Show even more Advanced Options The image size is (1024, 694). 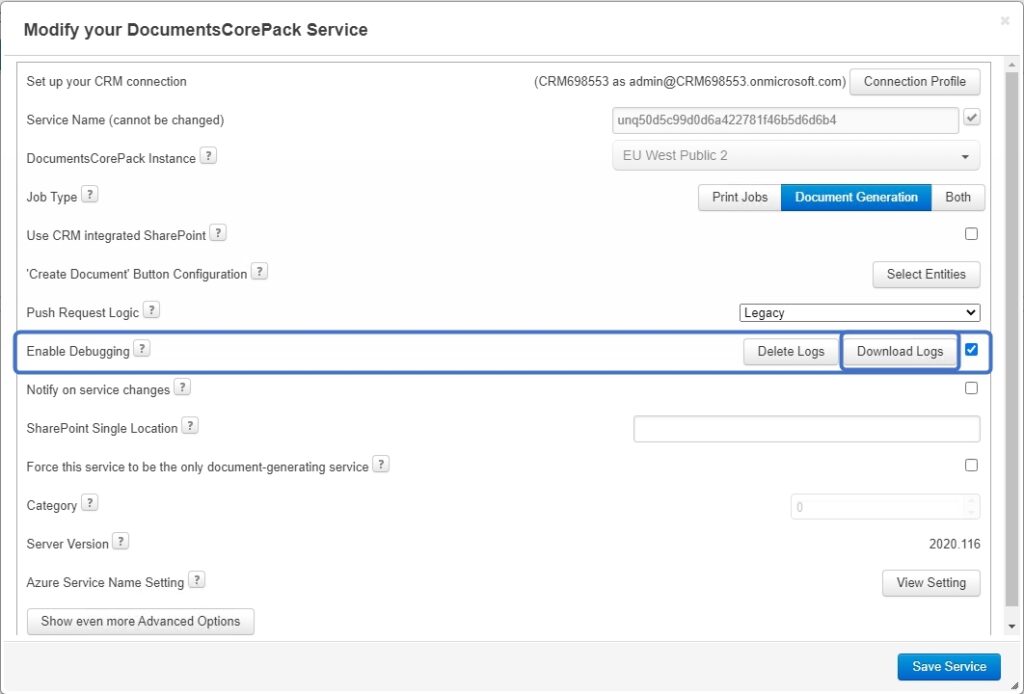pyautogui.click(x=140, y=621)
